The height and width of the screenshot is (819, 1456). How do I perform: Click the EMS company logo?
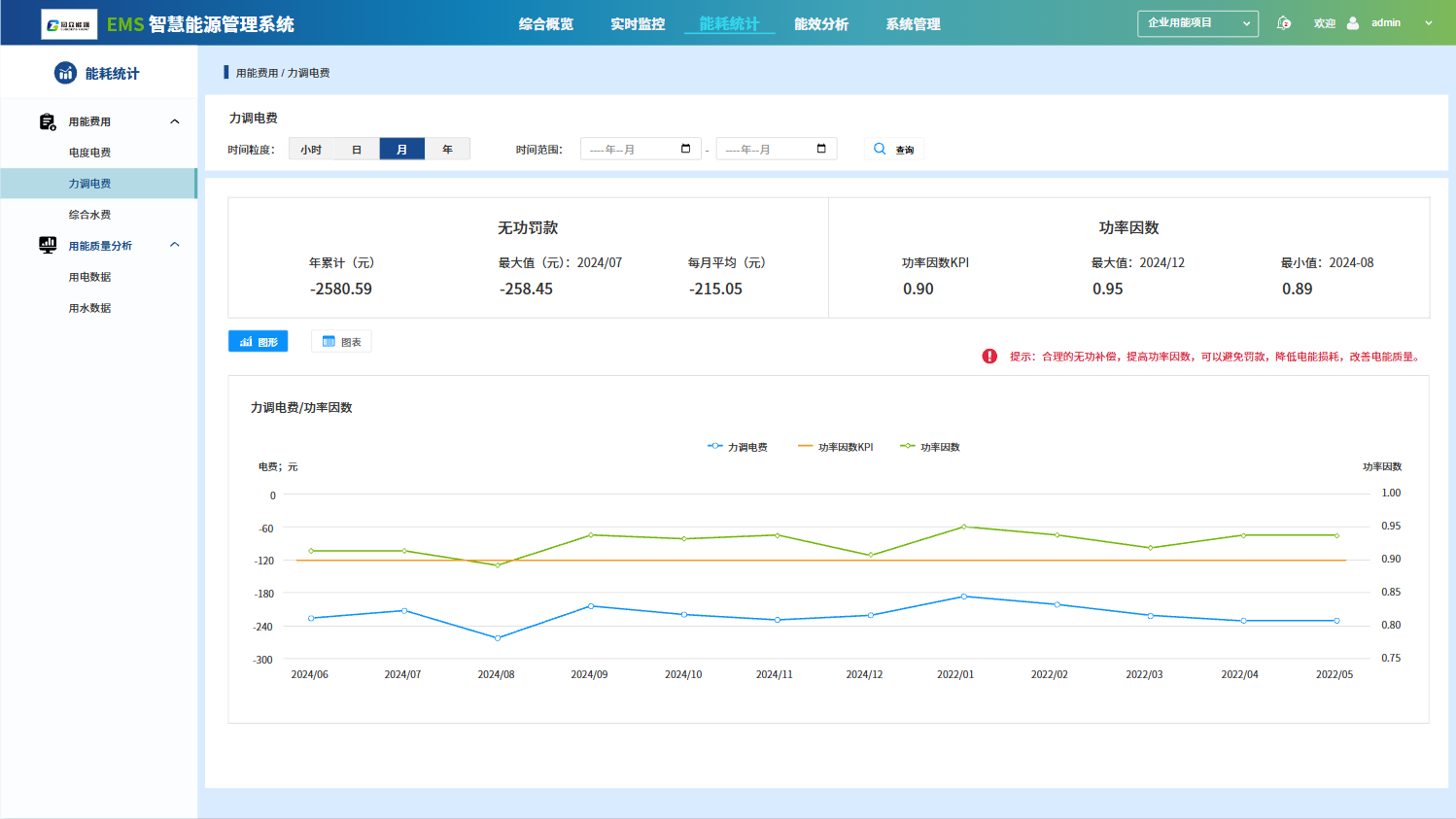[x=69, y=24]
